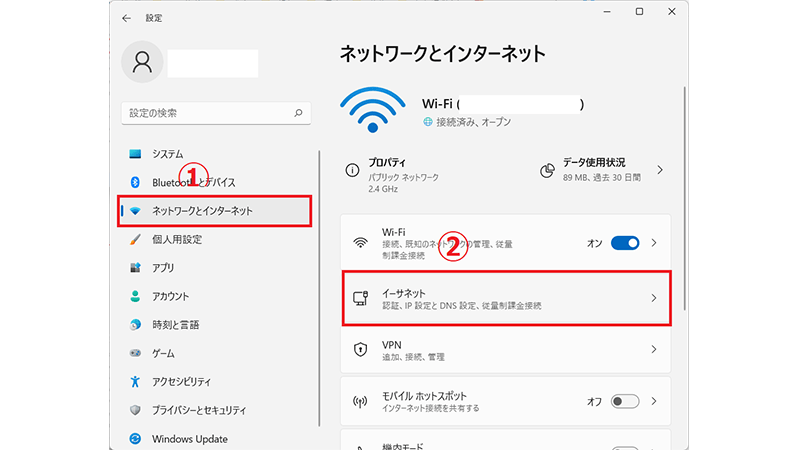Click the Windows Update icon
Screen dimensions: 800x450
(135, 439)
